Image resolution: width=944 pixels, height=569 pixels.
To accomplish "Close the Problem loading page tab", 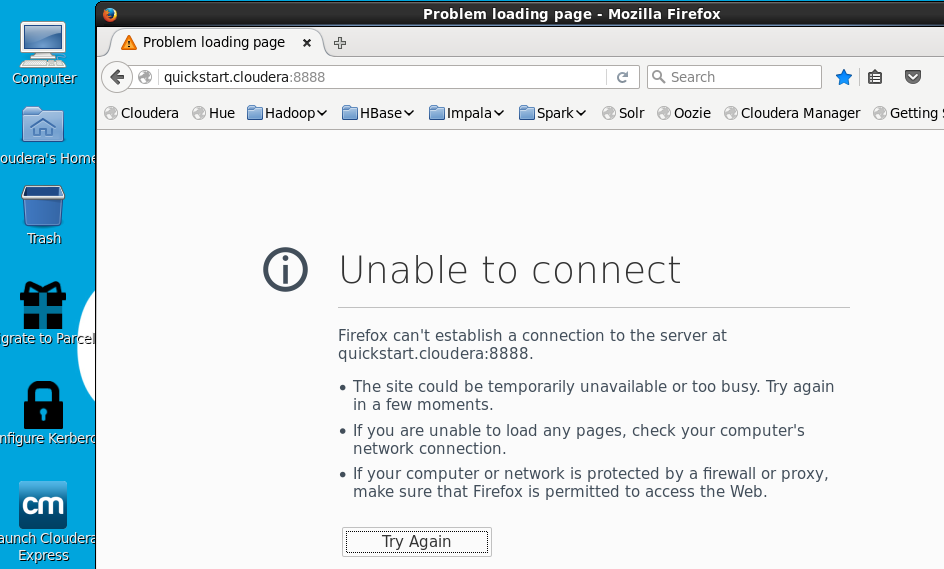I will point(306,43).
